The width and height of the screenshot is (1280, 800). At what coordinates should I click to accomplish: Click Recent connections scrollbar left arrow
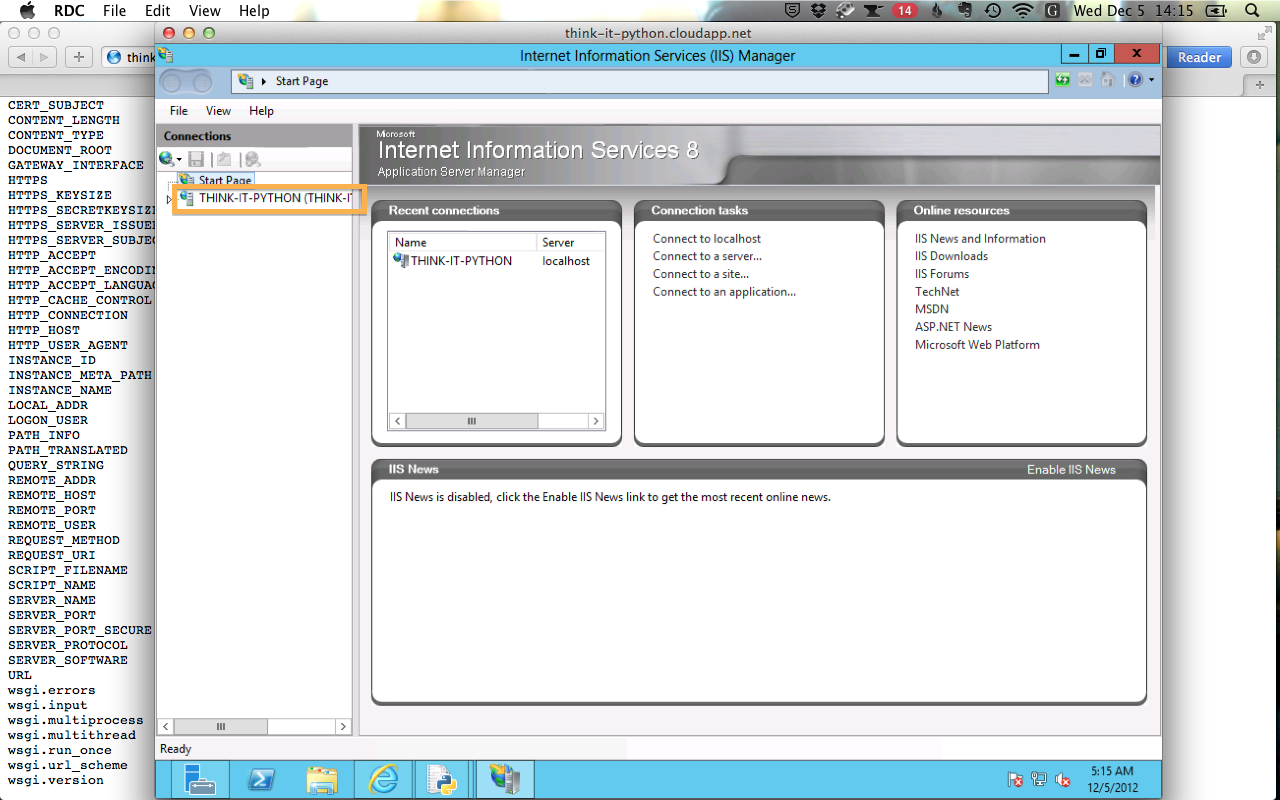coord(398,422)
